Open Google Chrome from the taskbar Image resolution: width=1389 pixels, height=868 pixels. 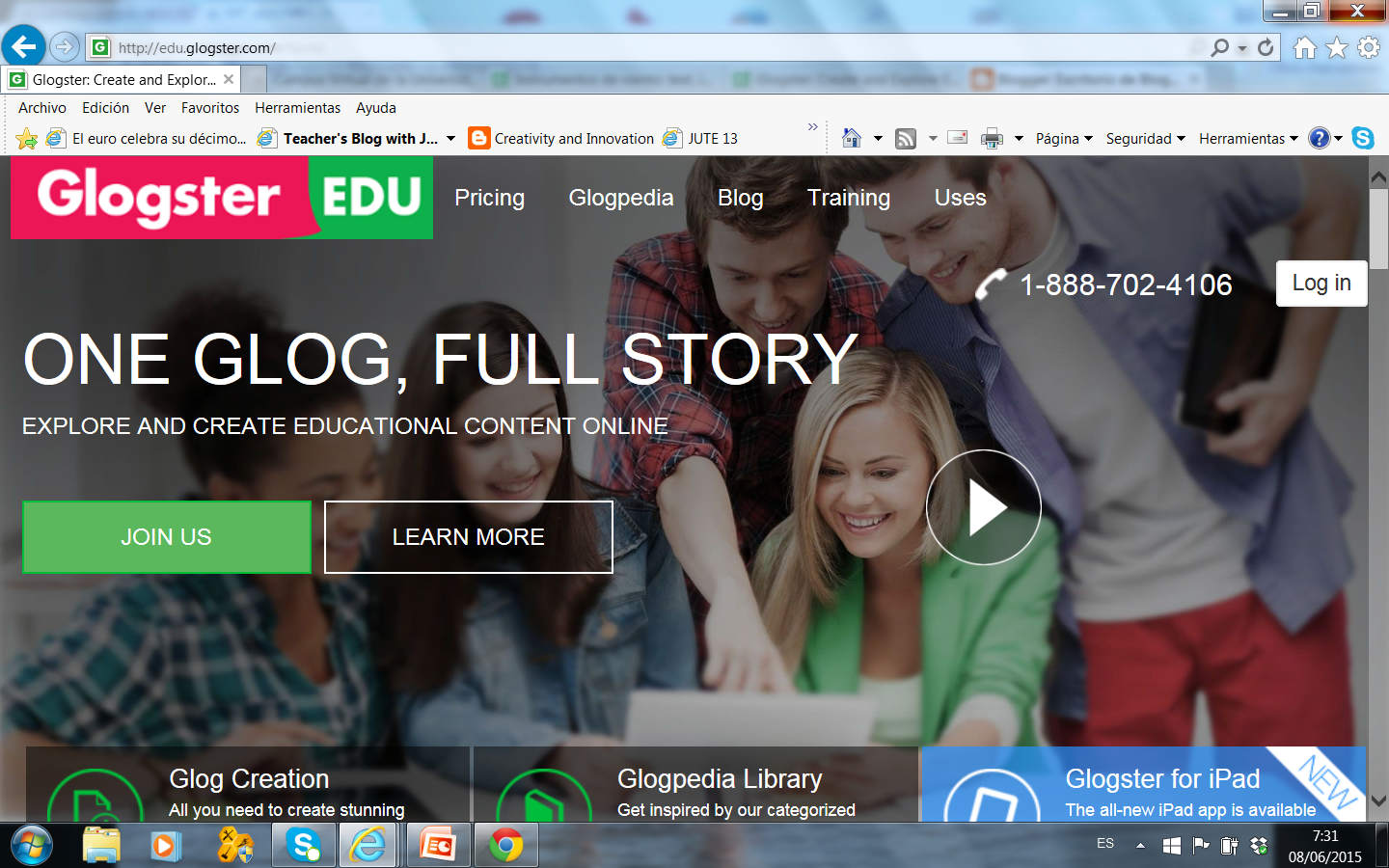505,846
